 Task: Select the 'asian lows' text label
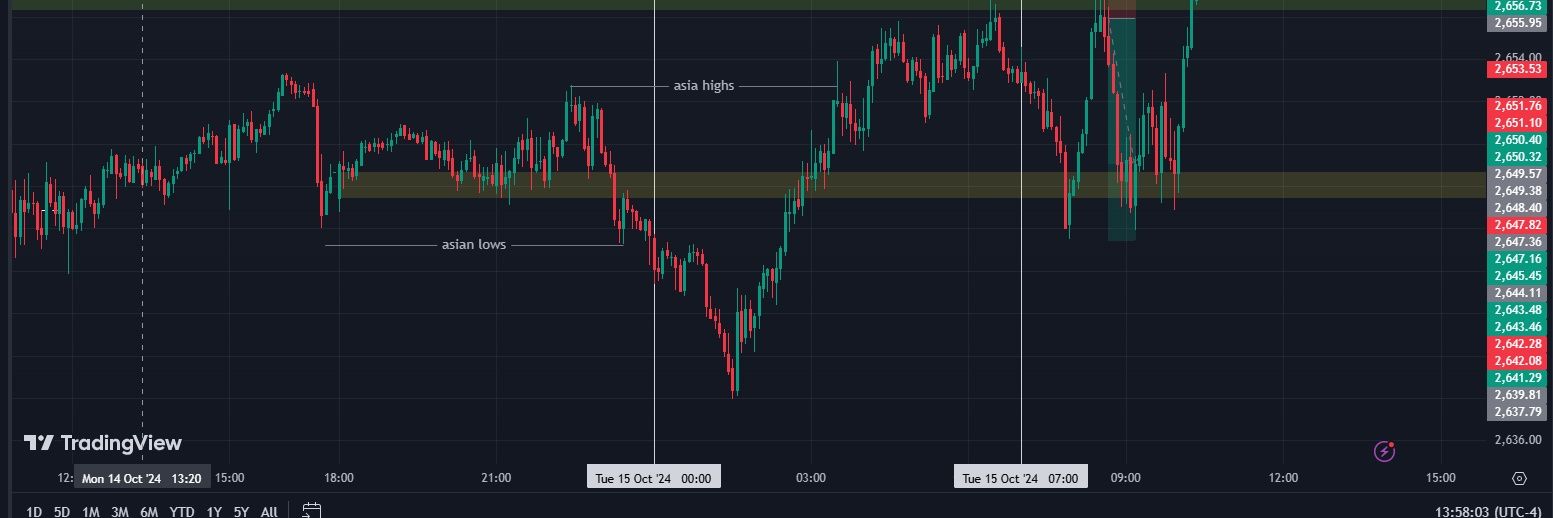click(x=474, y=244)
